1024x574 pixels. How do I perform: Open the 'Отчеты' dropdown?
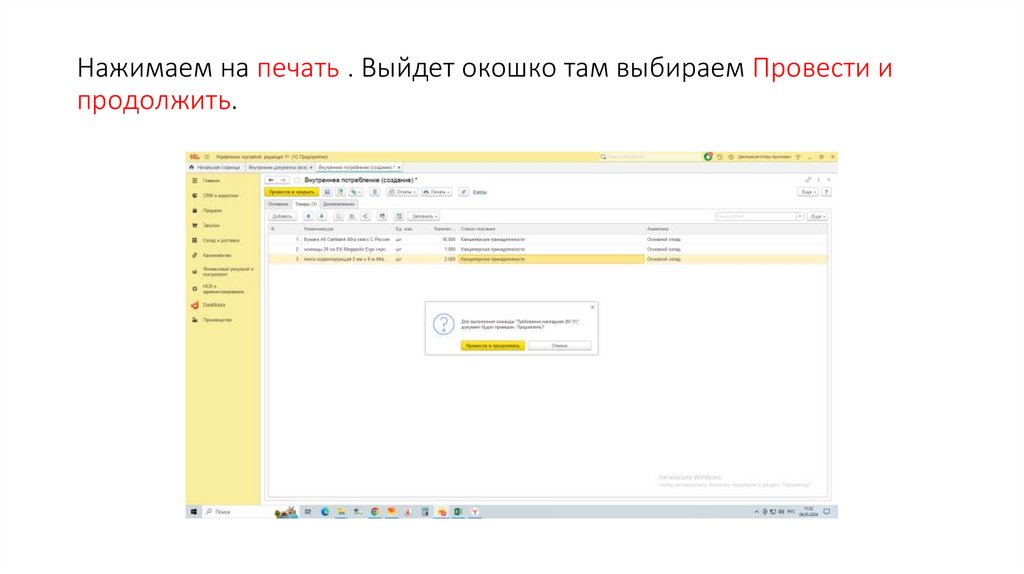click(402, 192)
